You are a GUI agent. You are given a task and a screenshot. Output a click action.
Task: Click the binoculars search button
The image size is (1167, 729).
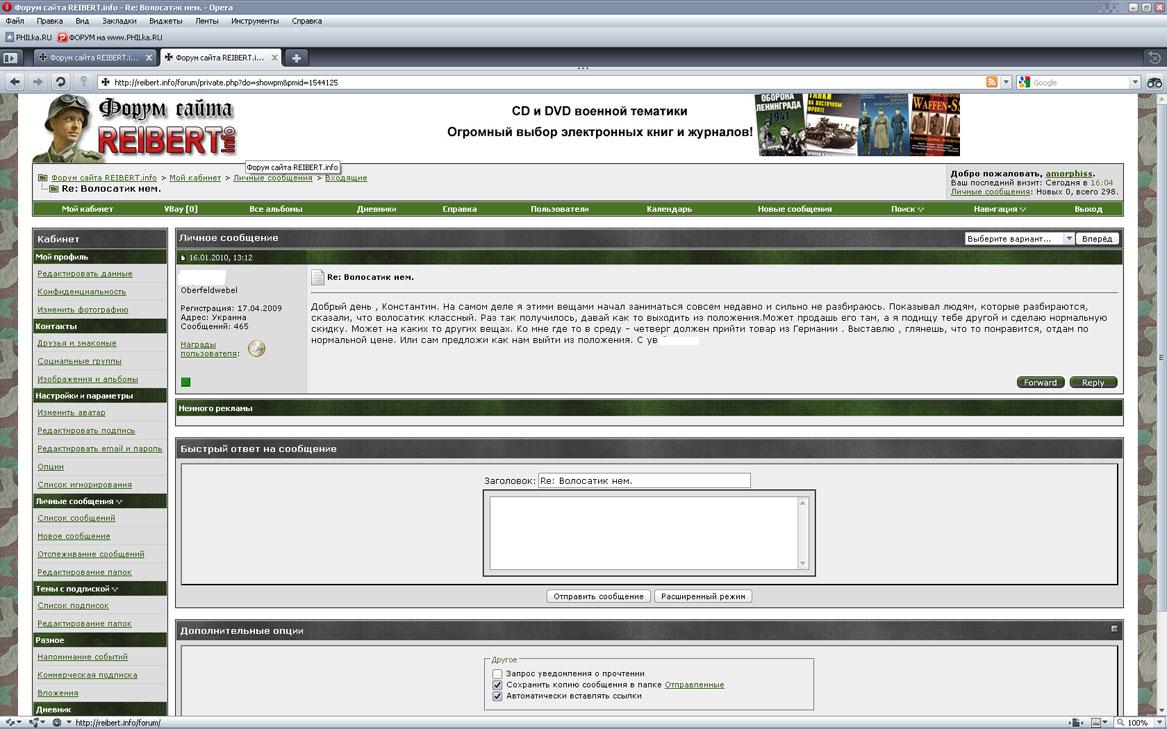[1154, 83]
